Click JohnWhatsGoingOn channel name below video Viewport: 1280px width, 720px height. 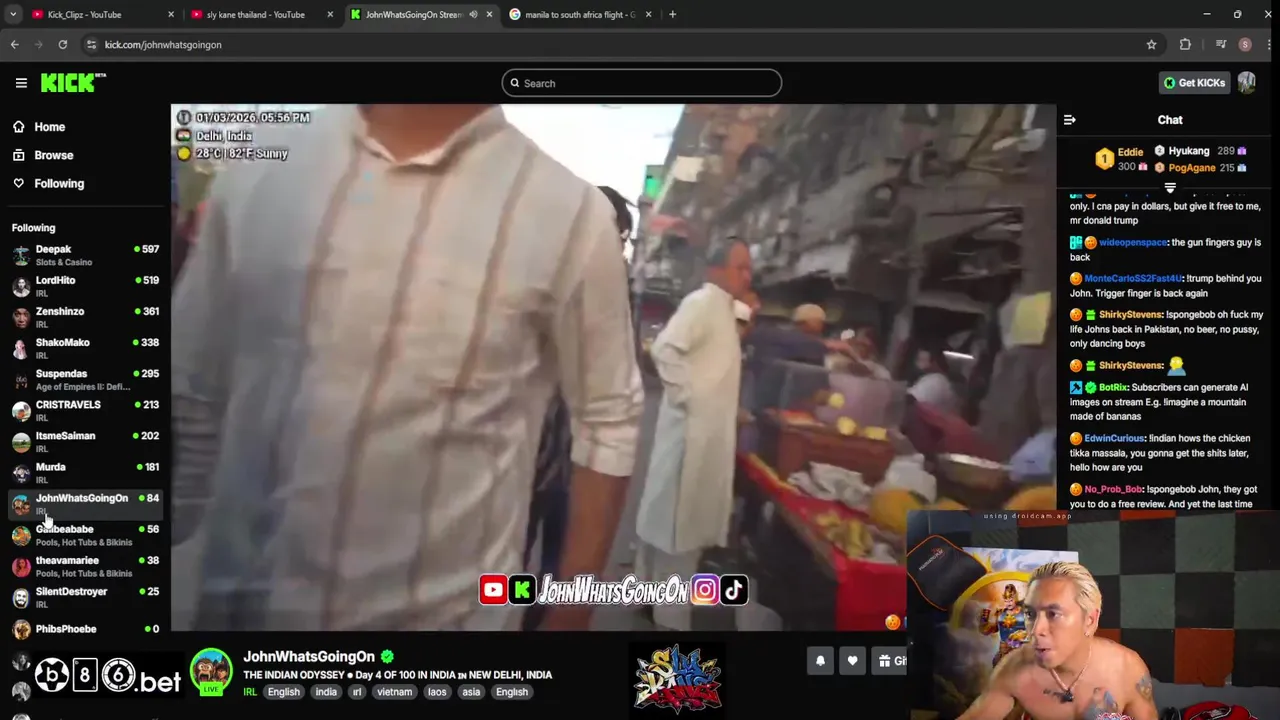(309, 656)
